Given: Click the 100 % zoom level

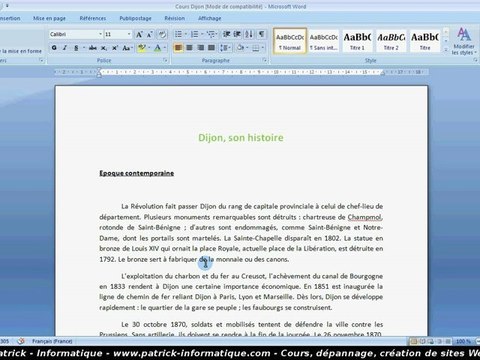Looking at the screenshot, I should (463, 341).
